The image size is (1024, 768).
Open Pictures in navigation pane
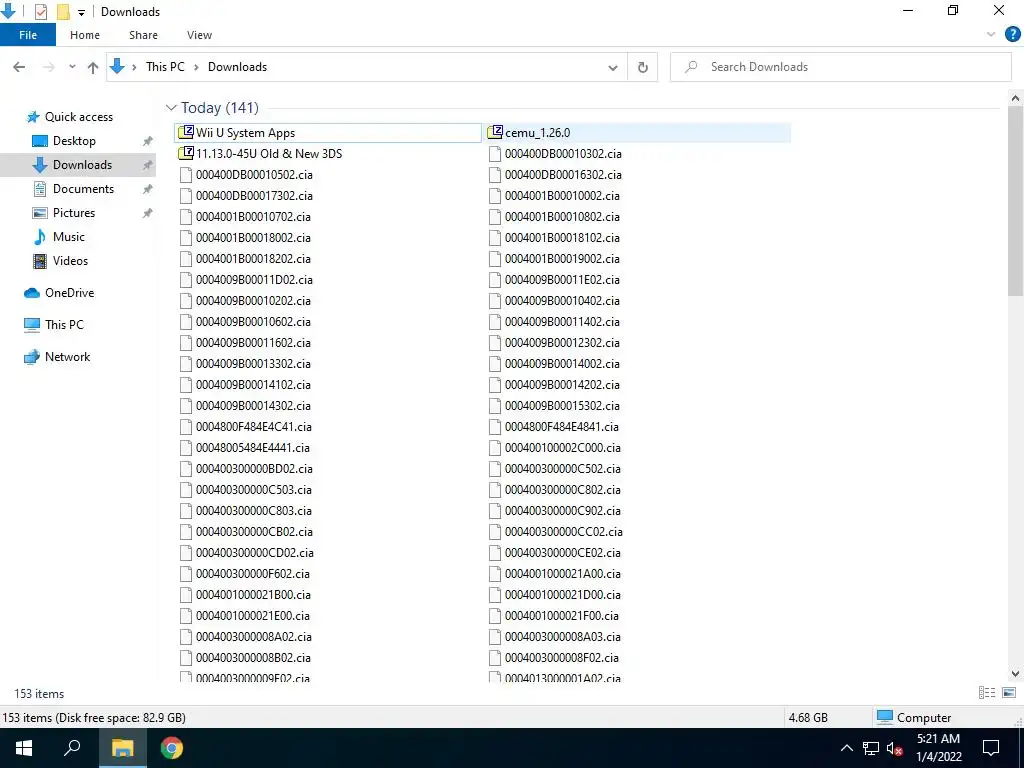[73, 213]
